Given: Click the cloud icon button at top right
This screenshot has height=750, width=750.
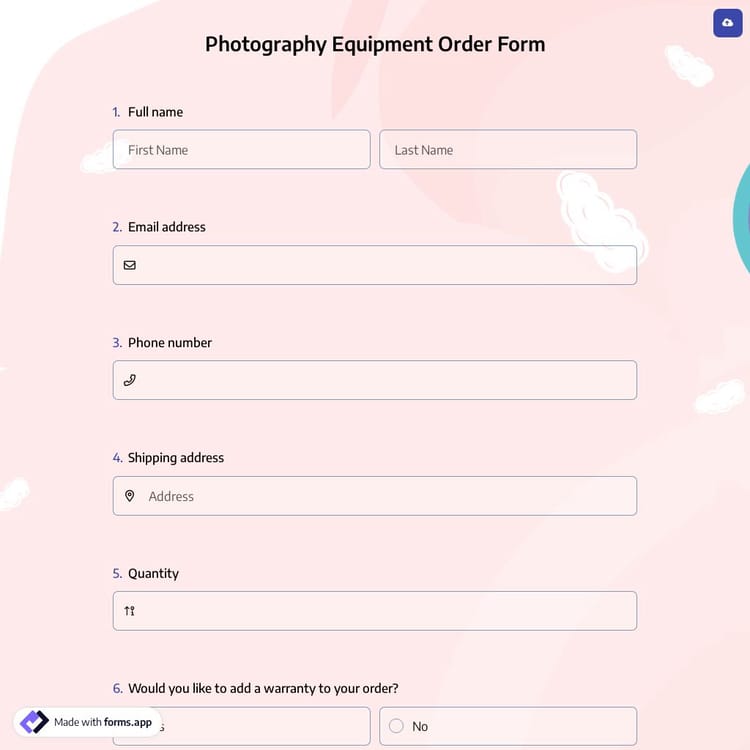Looking at the screenshot, I should 727,24.
